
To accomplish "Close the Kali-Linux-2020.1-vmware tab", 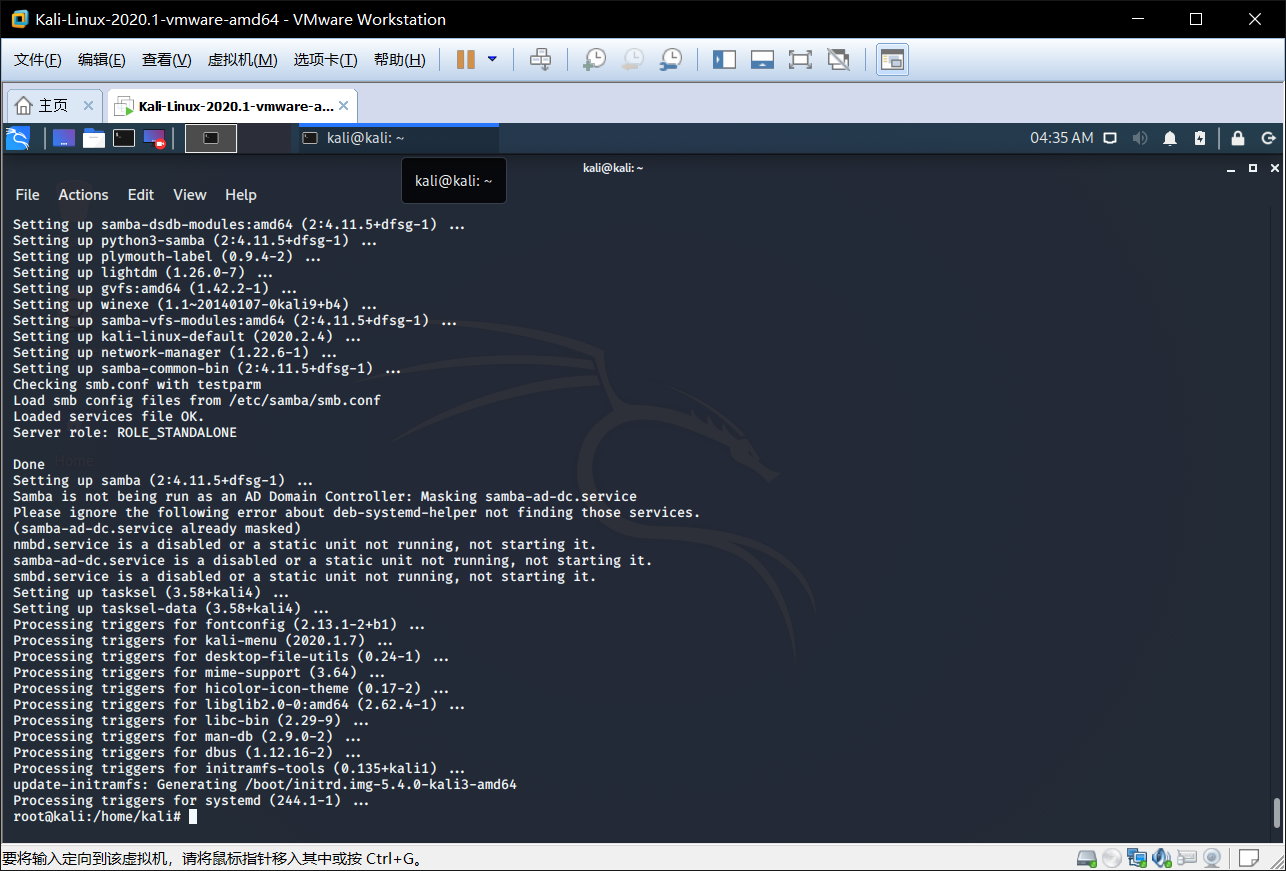I will [344, 106].
